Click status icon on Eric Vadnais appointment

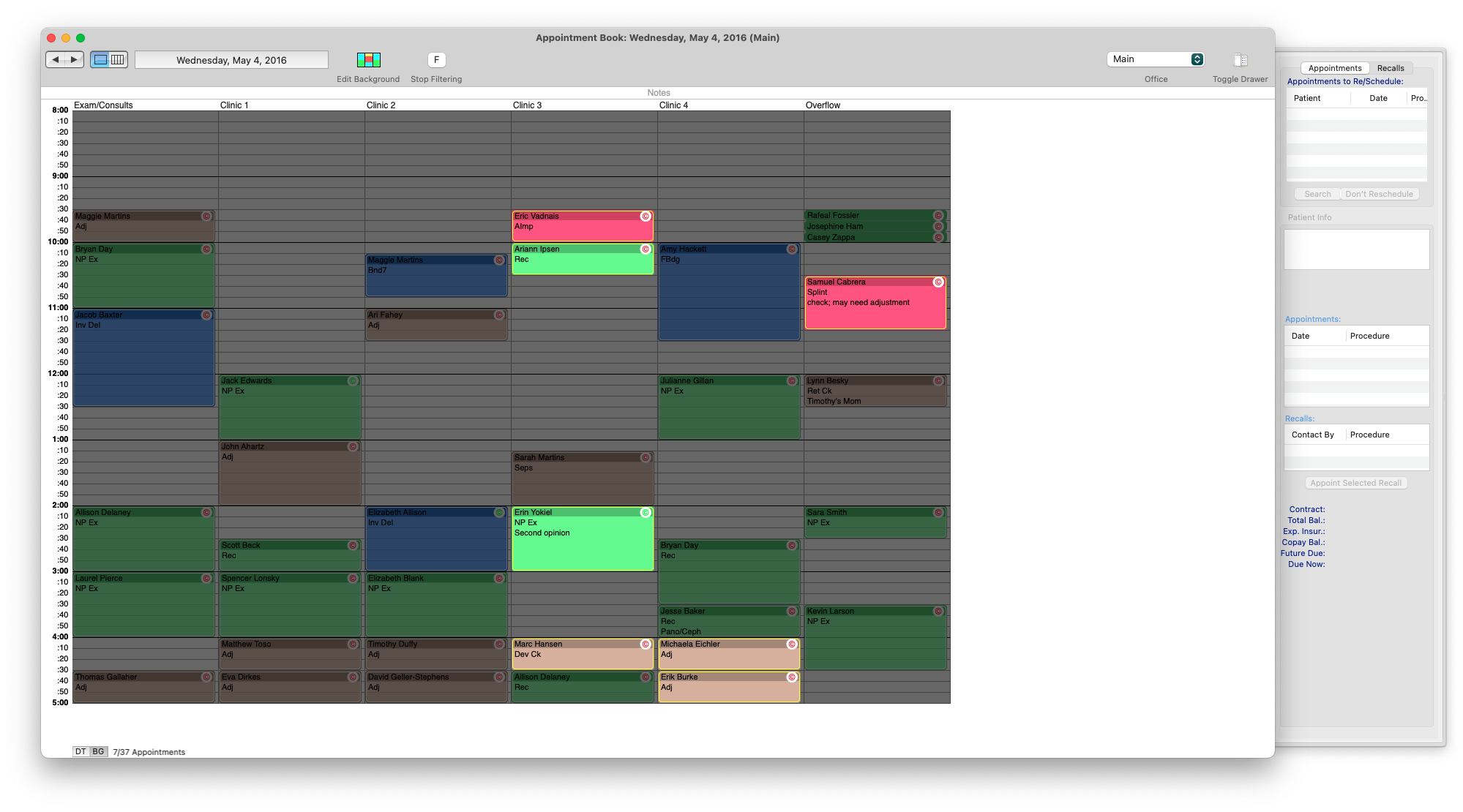(646, 217)
